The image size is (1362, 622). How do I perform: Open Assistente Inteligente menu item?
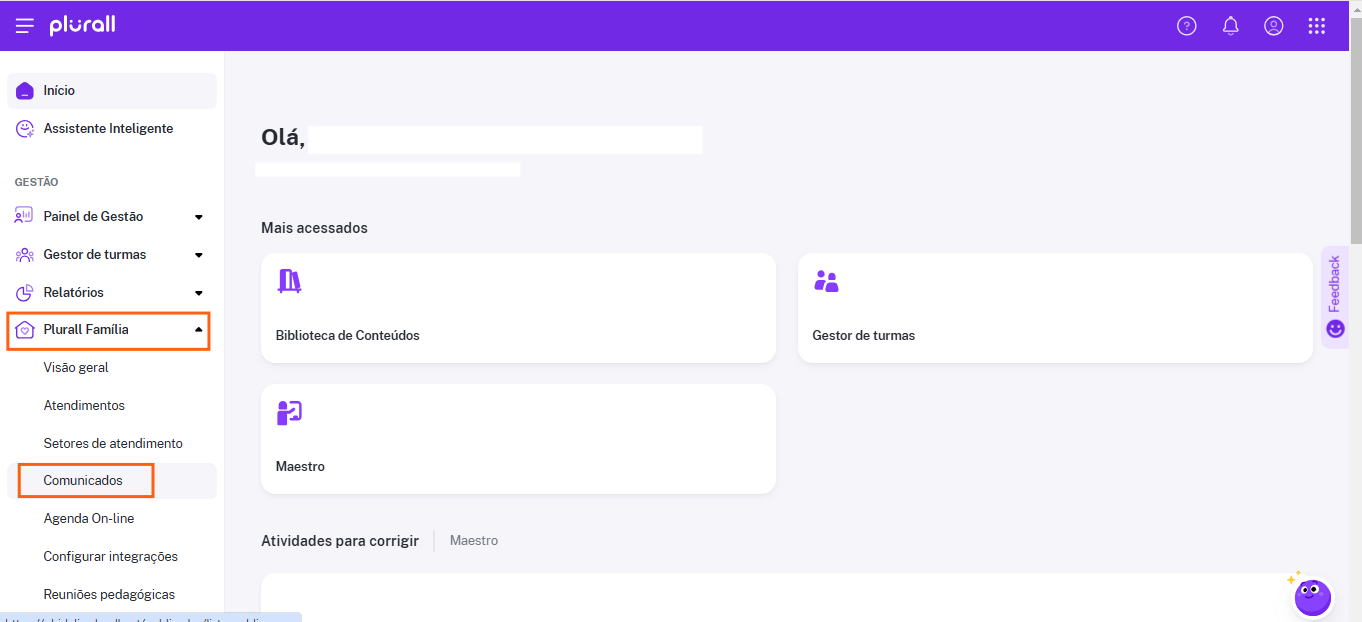click(x=112, y=129)
